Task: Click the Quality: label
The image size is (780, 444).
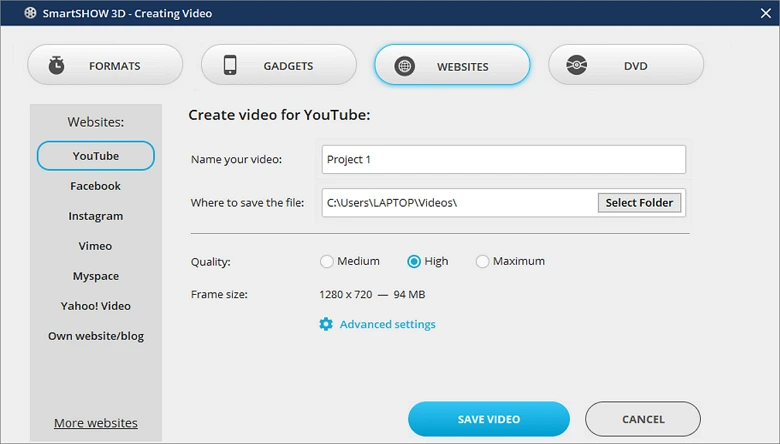Action: coord(210,262)
